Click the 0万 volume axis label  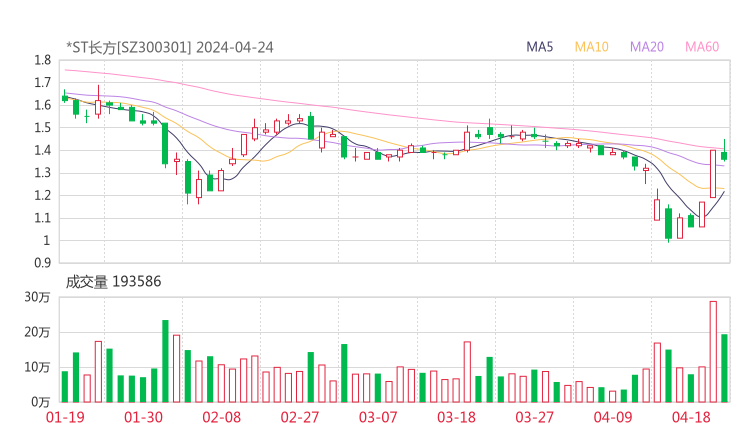click(41, 402)
